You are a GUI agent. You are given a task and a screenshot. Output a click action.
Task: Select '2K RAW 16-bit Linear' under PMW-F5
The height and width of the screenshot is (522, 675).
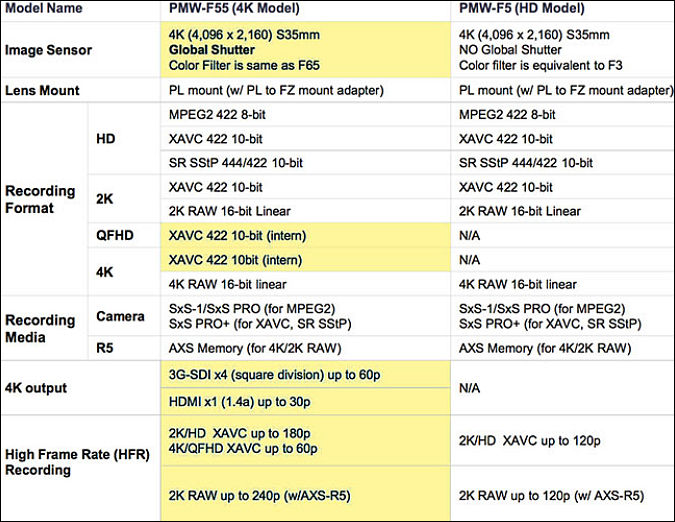tap(520, 211)
